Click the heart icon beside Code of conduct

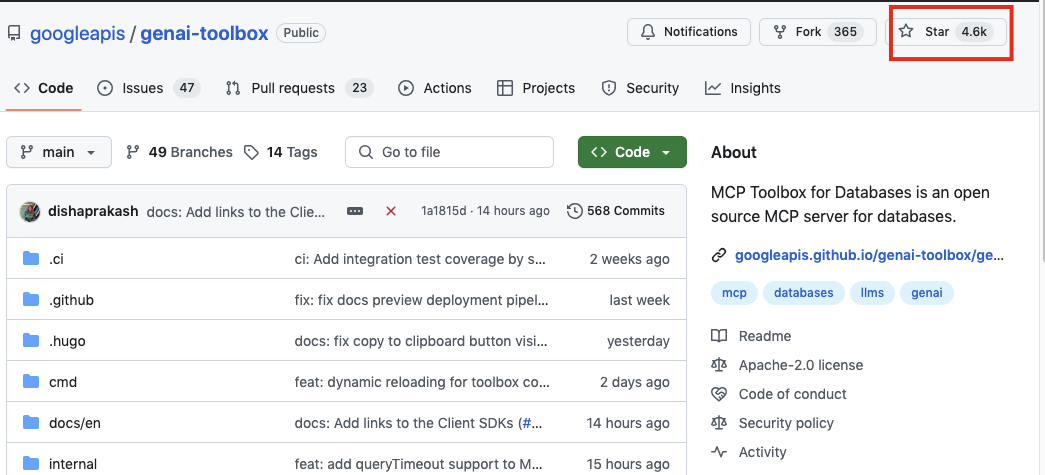(x=718, y=394)
